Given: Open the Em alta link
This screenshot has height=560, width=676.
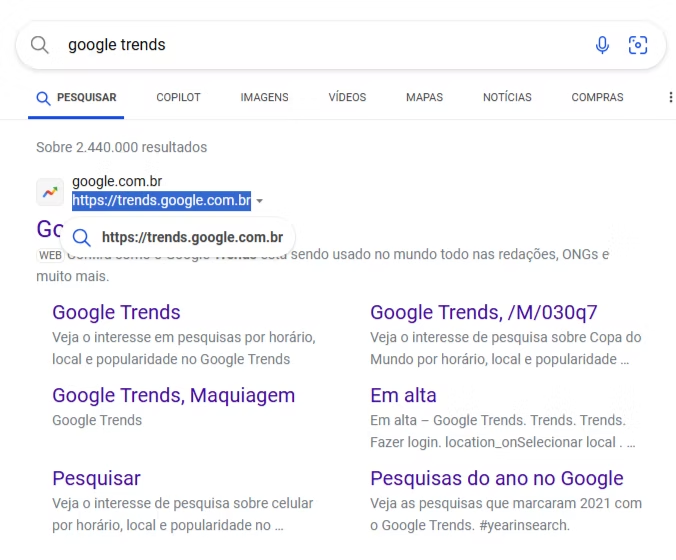Looking at the screenshot, I should 404,395.
